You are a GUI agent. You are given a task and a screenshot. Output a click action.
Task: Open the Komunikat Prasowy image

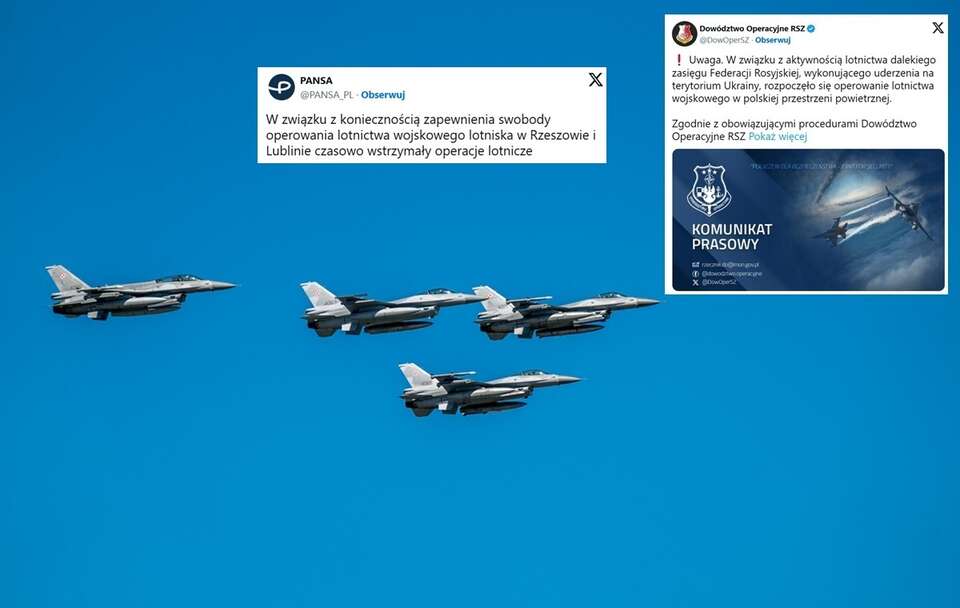(x=808, y=220)
